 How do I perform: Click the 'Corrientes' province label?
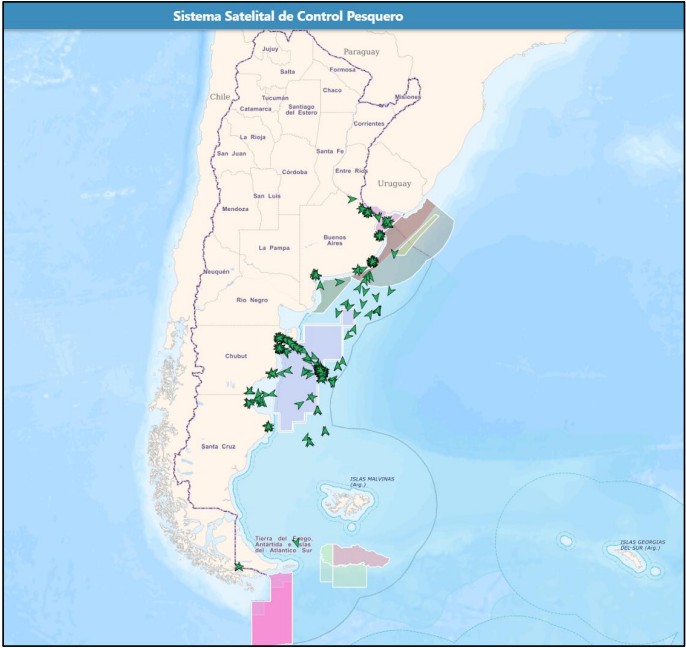point(369,124)
